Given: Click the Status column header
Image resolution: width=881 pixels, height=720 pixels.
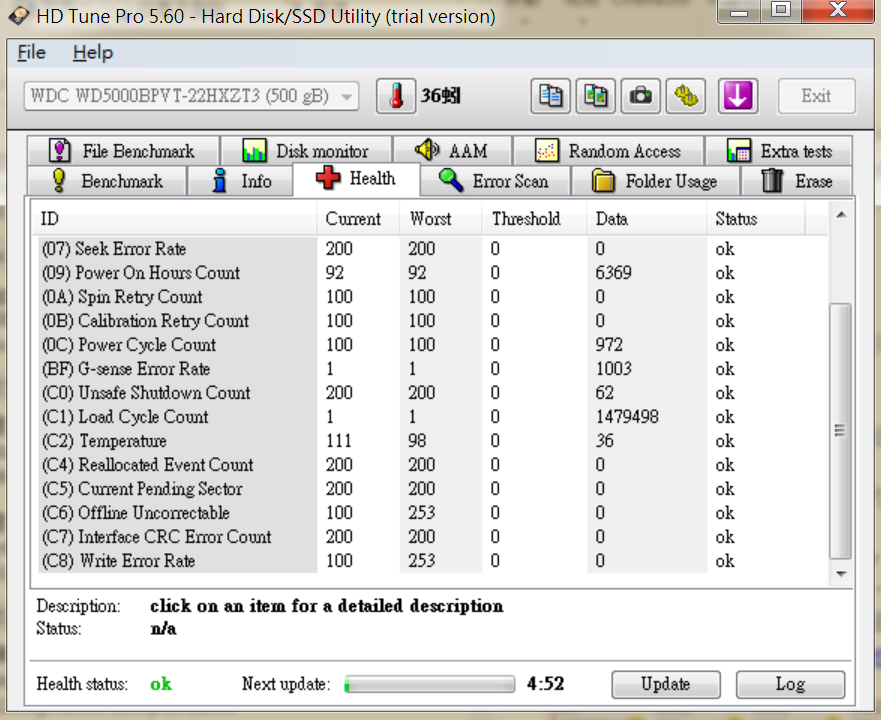Looking at the screenshot, I should (x=756, y=219).
